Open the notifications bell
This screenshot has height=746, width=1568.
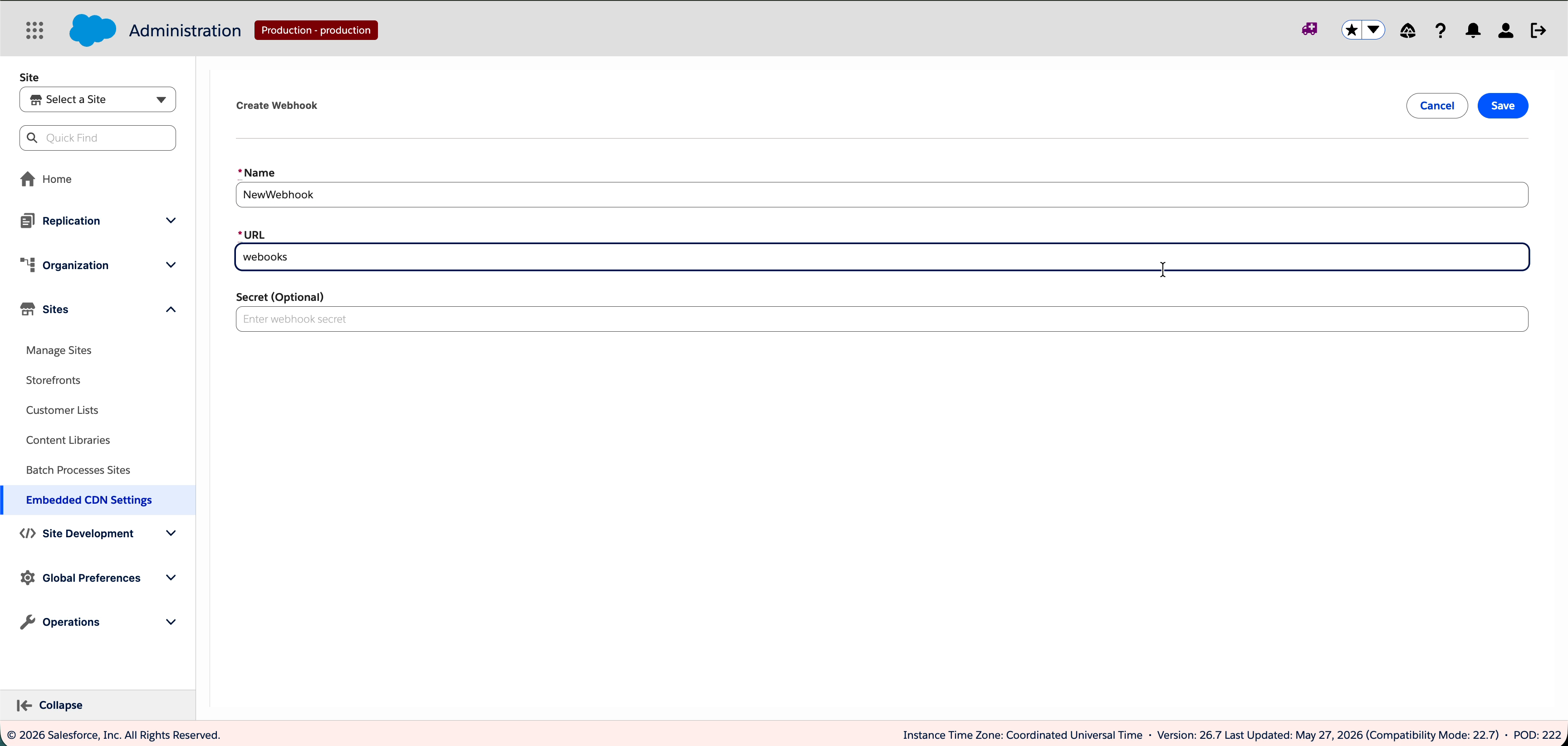pos(1473,30)
